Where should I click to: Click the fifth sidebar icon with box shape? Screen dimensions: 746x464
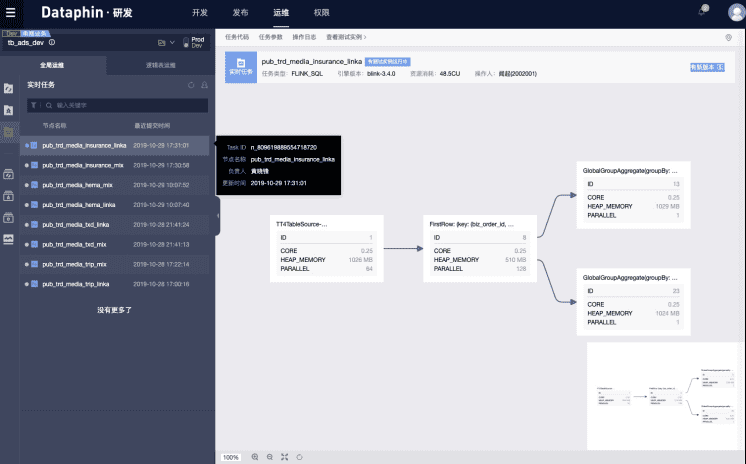pos(9,196)
